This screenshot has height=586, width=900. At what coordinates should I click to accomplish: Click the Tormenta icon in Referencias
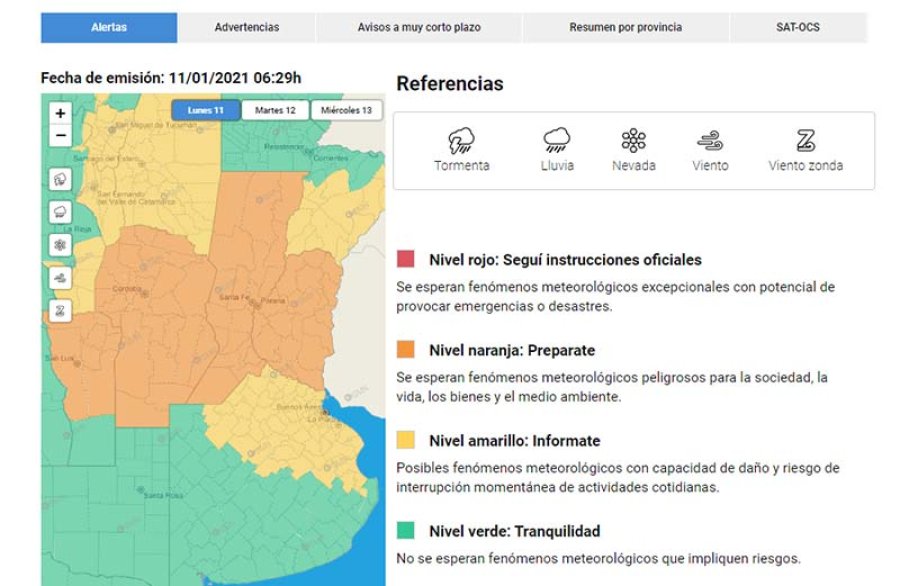(x=461, y=141)
